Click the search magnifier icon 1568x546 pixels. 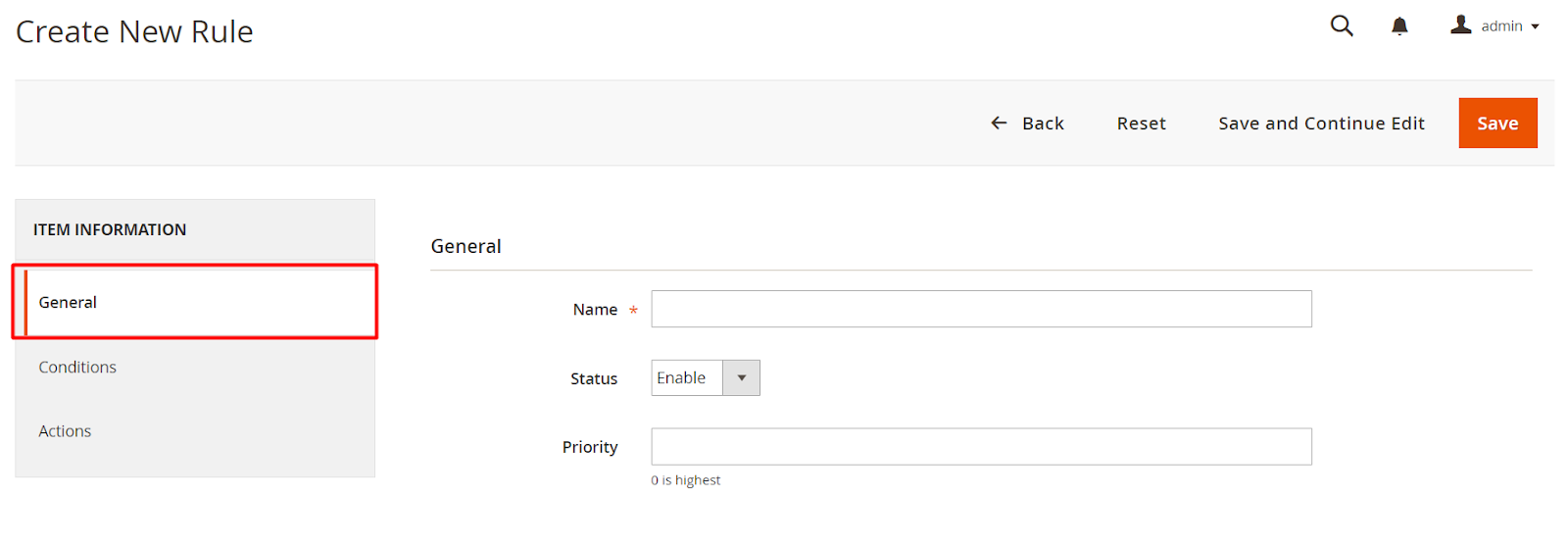click(x=1342, y=26)
